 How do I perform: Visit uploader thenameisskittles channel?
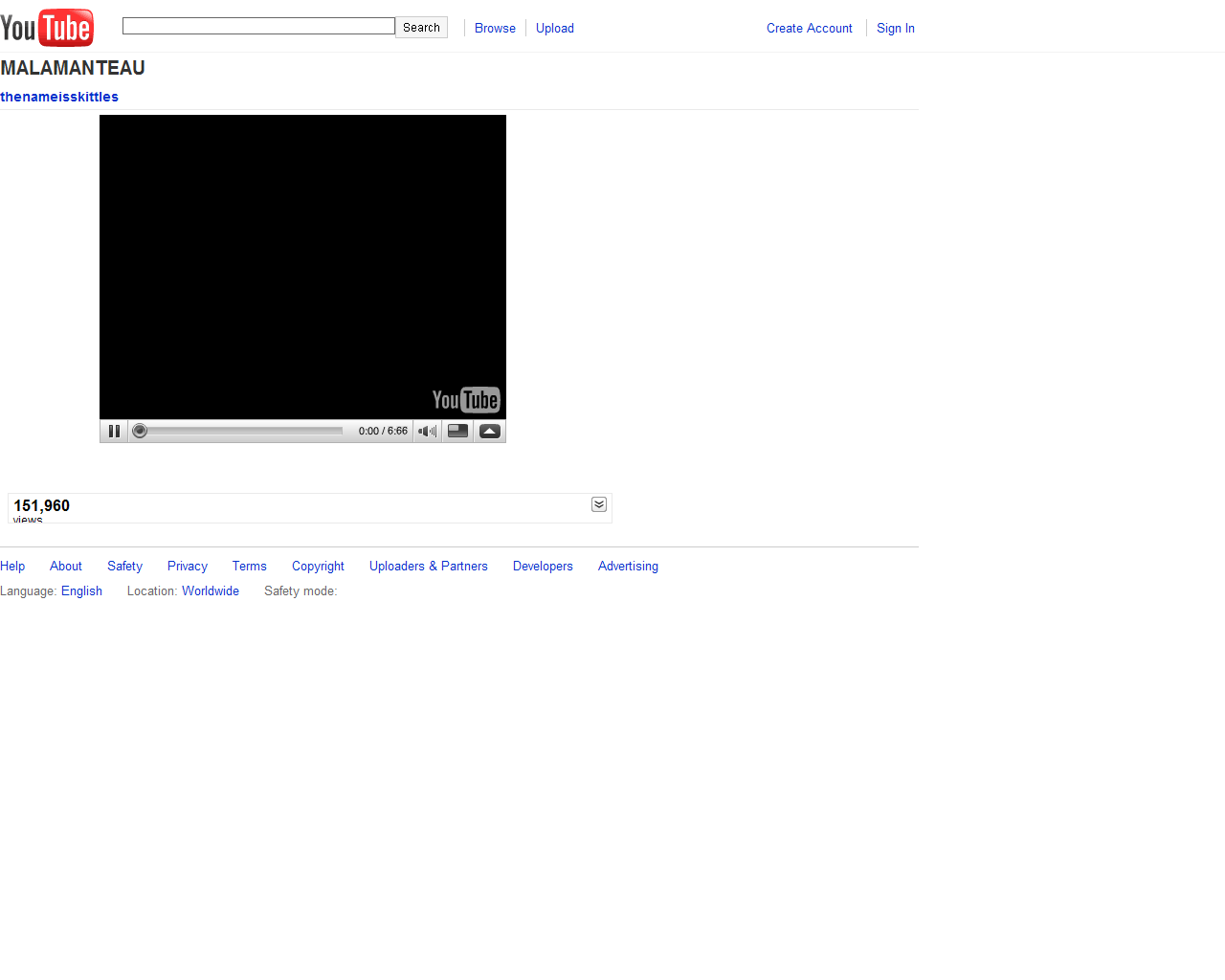(59, 97)
